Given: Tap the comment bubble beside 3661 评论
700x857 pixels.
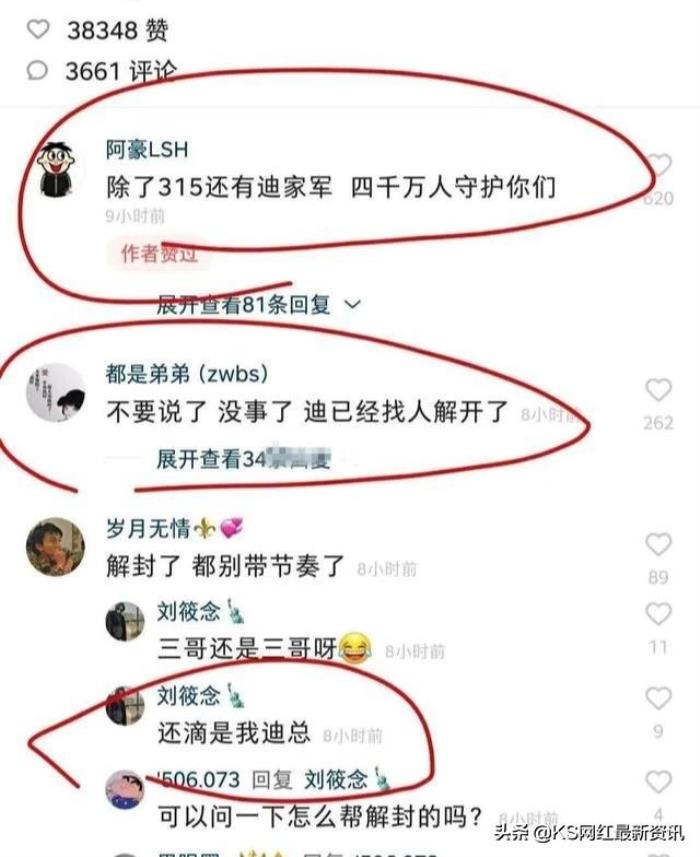Looking at the screenshot, I should (38, 71).
